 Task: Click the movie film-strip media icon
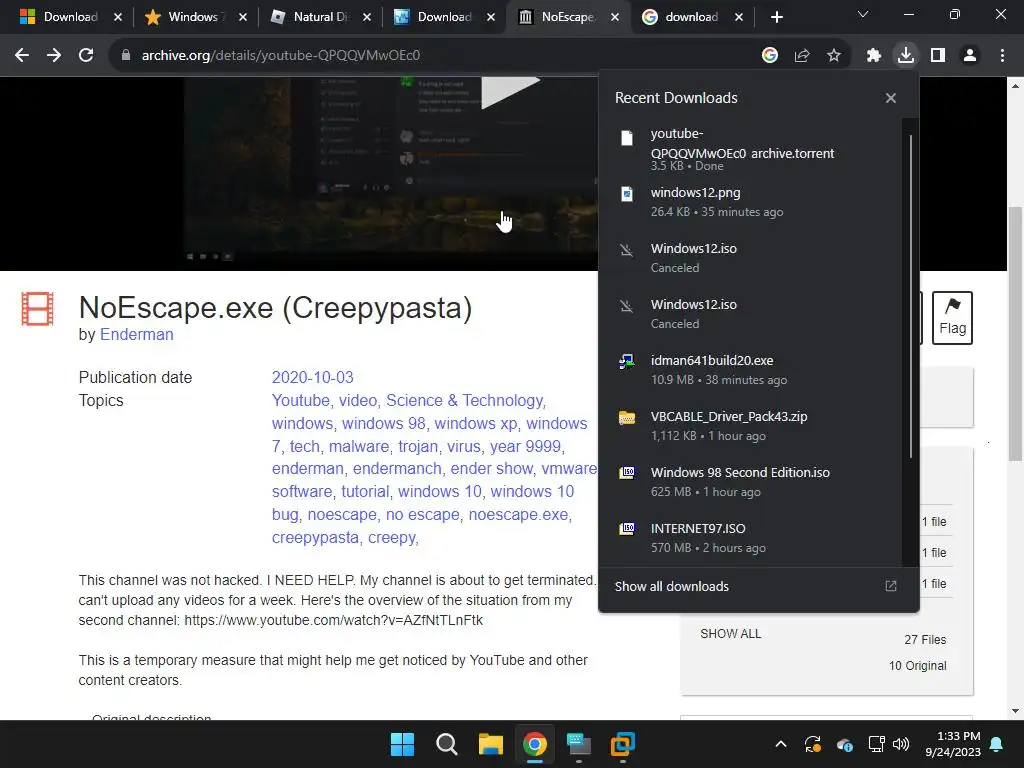pos(37,309)
